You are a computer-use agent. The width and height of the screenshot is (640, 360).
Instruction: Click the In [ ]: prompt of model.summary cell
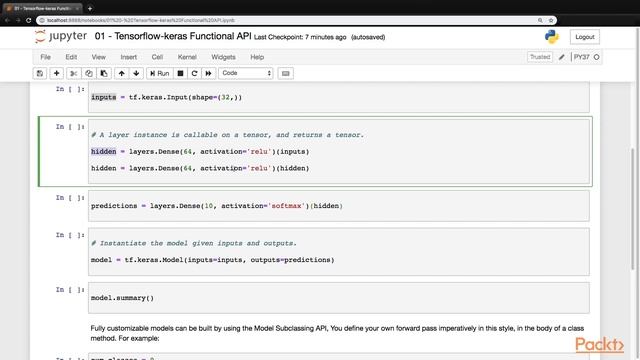tap(70, 290)
